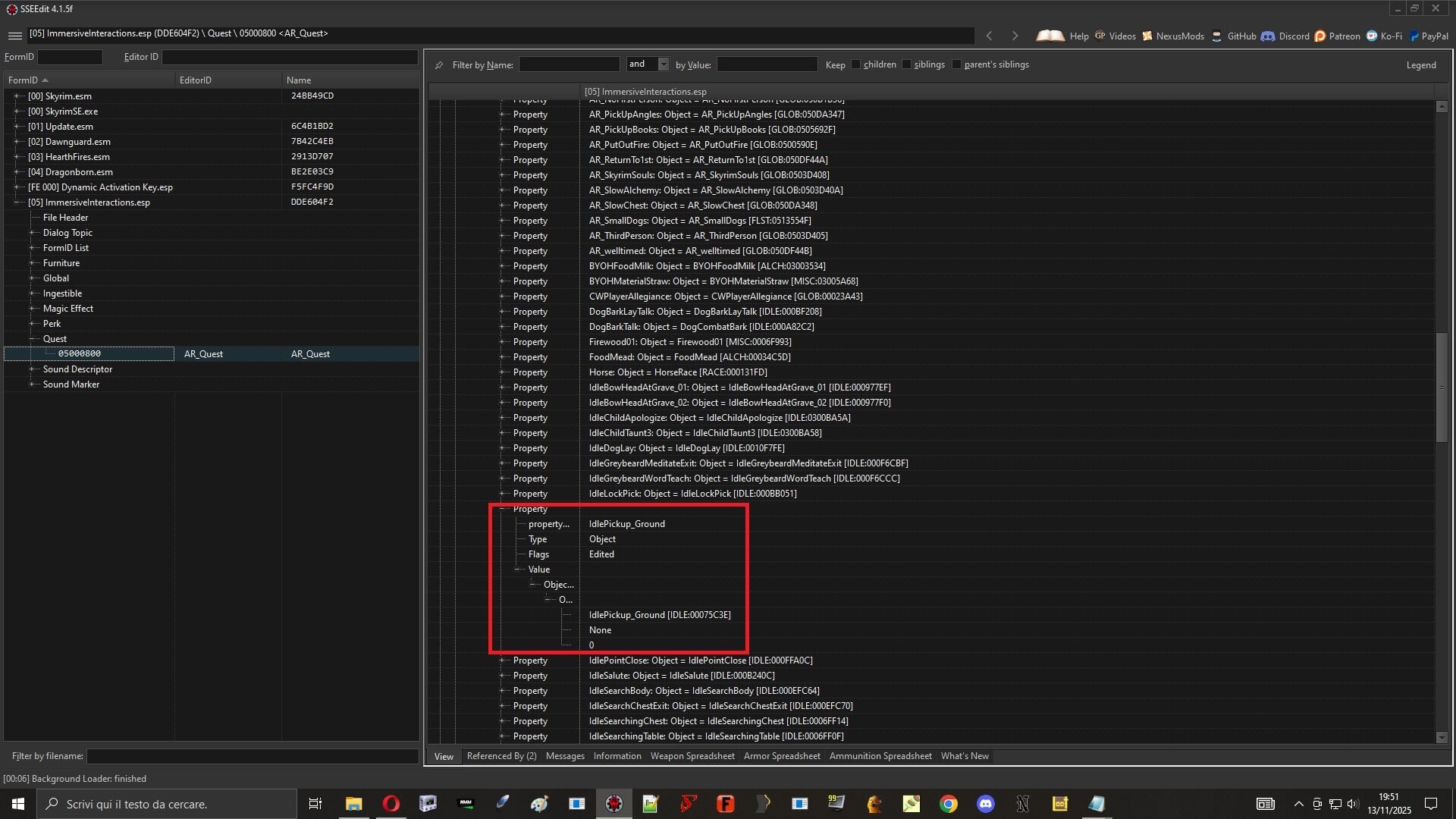
Task: Switch to the View tab
Action: coord(444,757)
